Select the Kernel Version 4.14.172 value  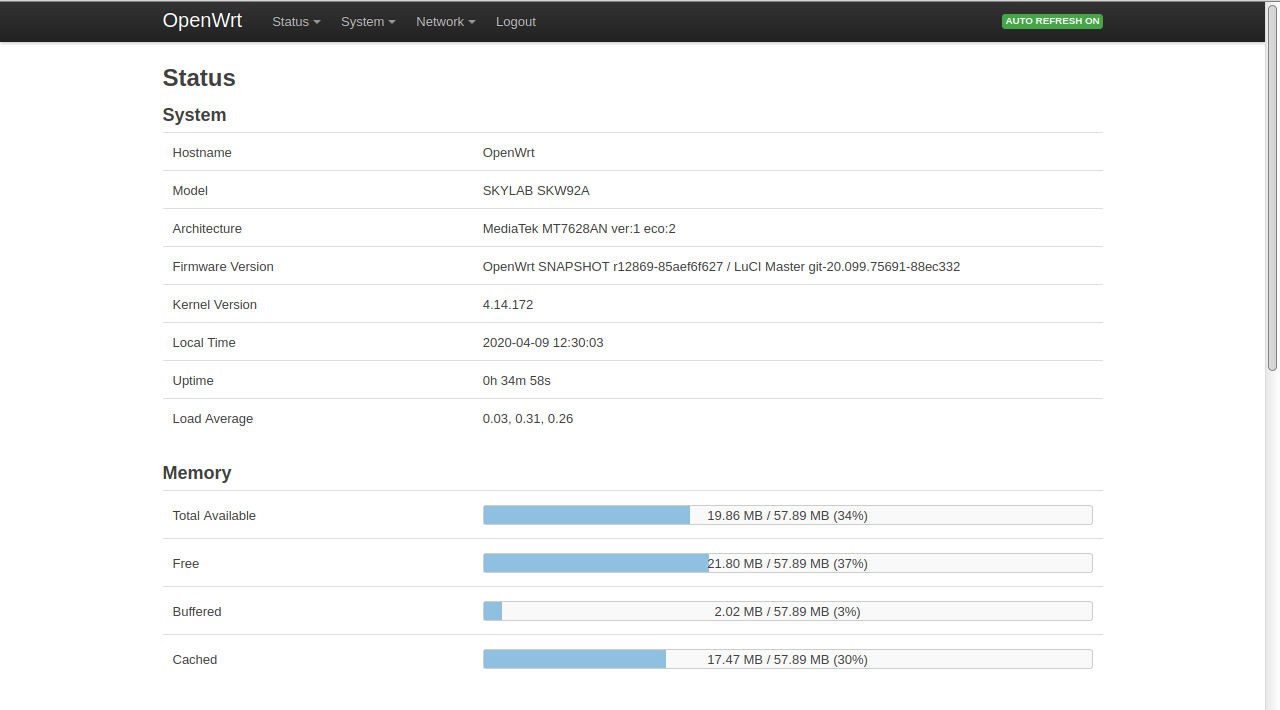[x=508, y=305]
